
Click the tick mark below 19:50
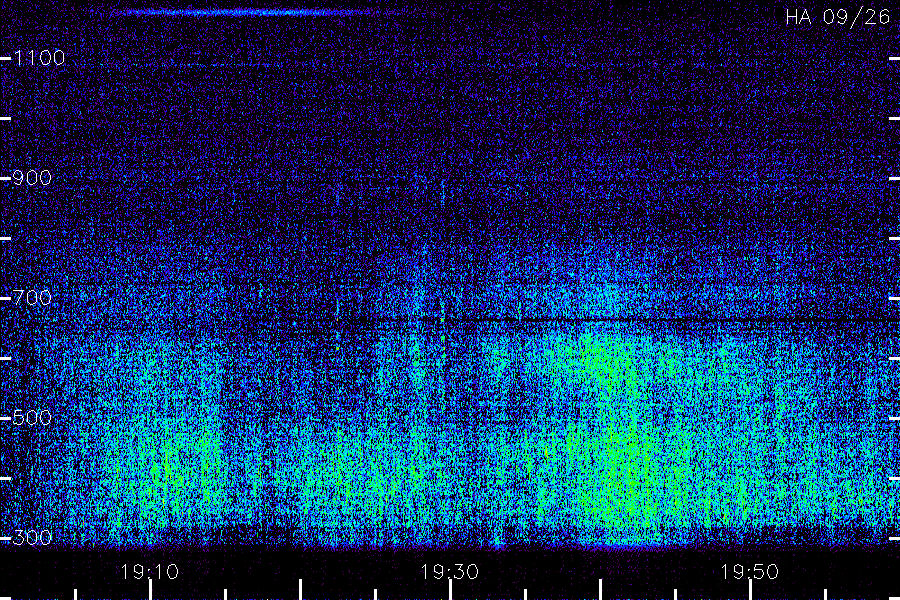coord(750,590)
